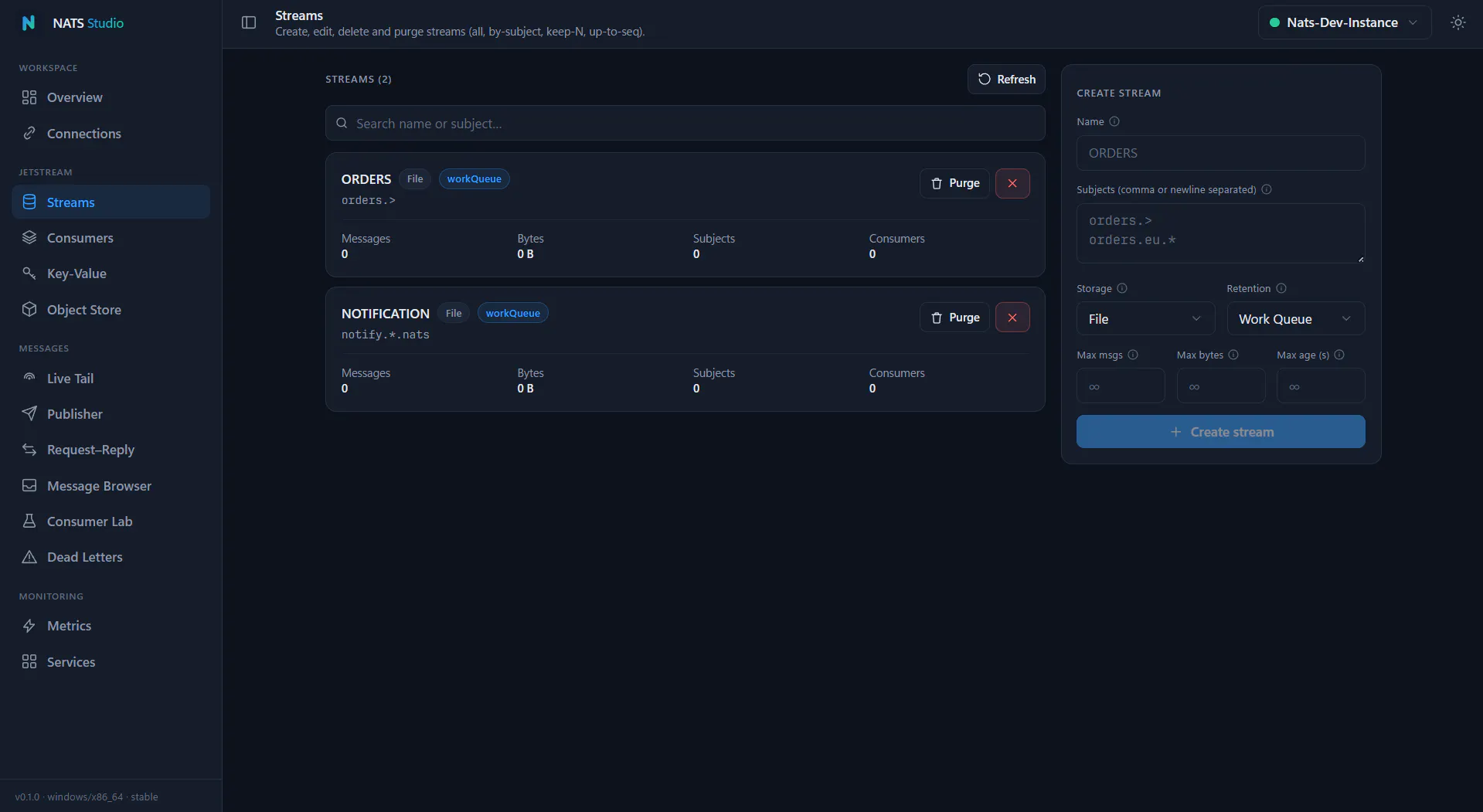This screenshot has height=812, width=1483.
Task: Focus the search name or subject field
Action: click(685, 123)
